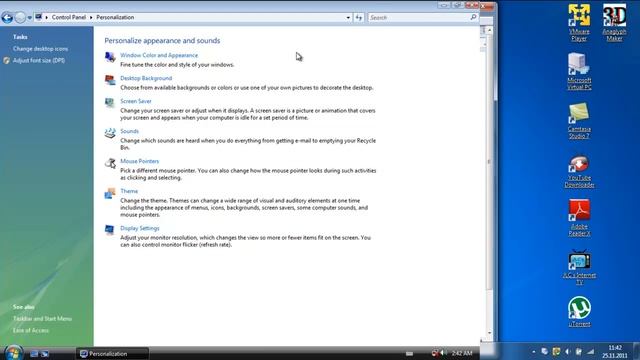
Task: Click the Screen Saver monitor icon
Action: [110, 103]
